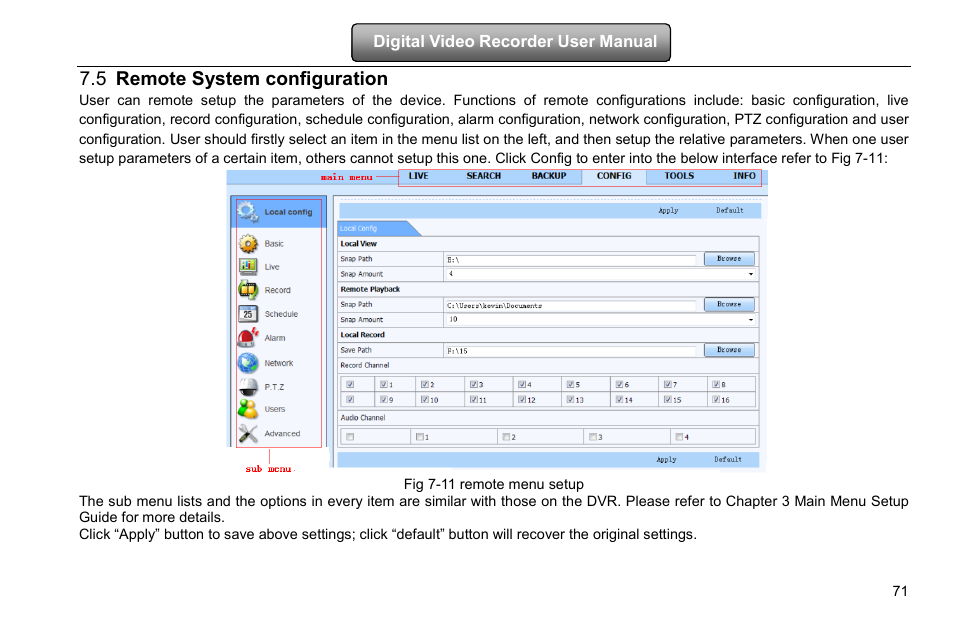954x636 pixels.
Task: Select the Alarm siren icon
Action: (248, 337)
